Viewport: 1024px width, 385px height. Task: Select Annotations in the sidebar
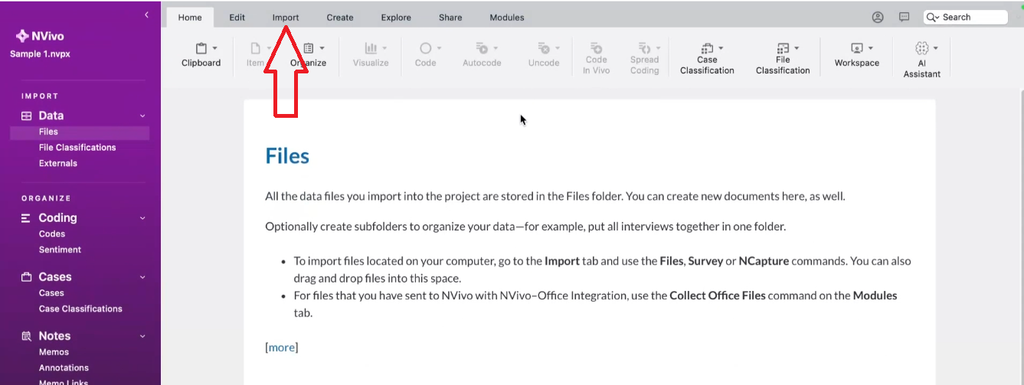click(63, 367)
